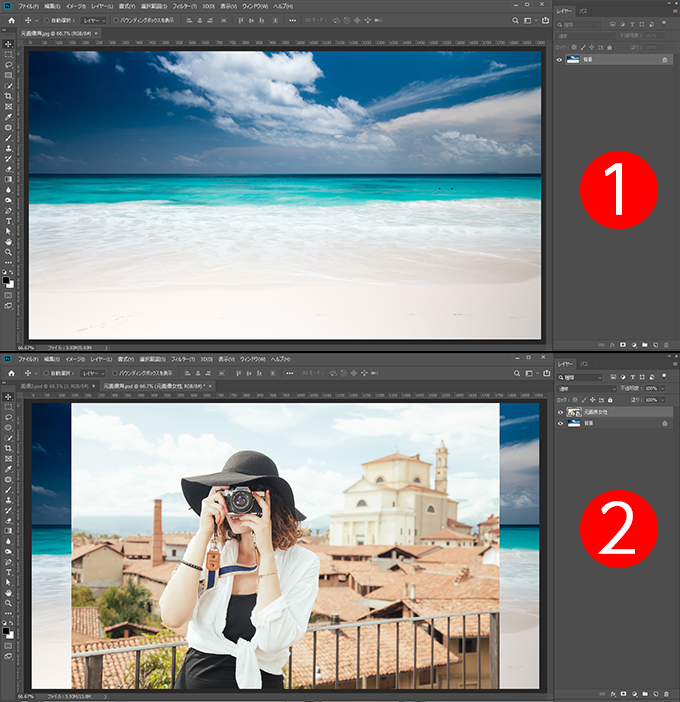The image size is (680, 702).
Task: Select the Rectangular Marquee tool in lower window
Action: pos(8,407)
